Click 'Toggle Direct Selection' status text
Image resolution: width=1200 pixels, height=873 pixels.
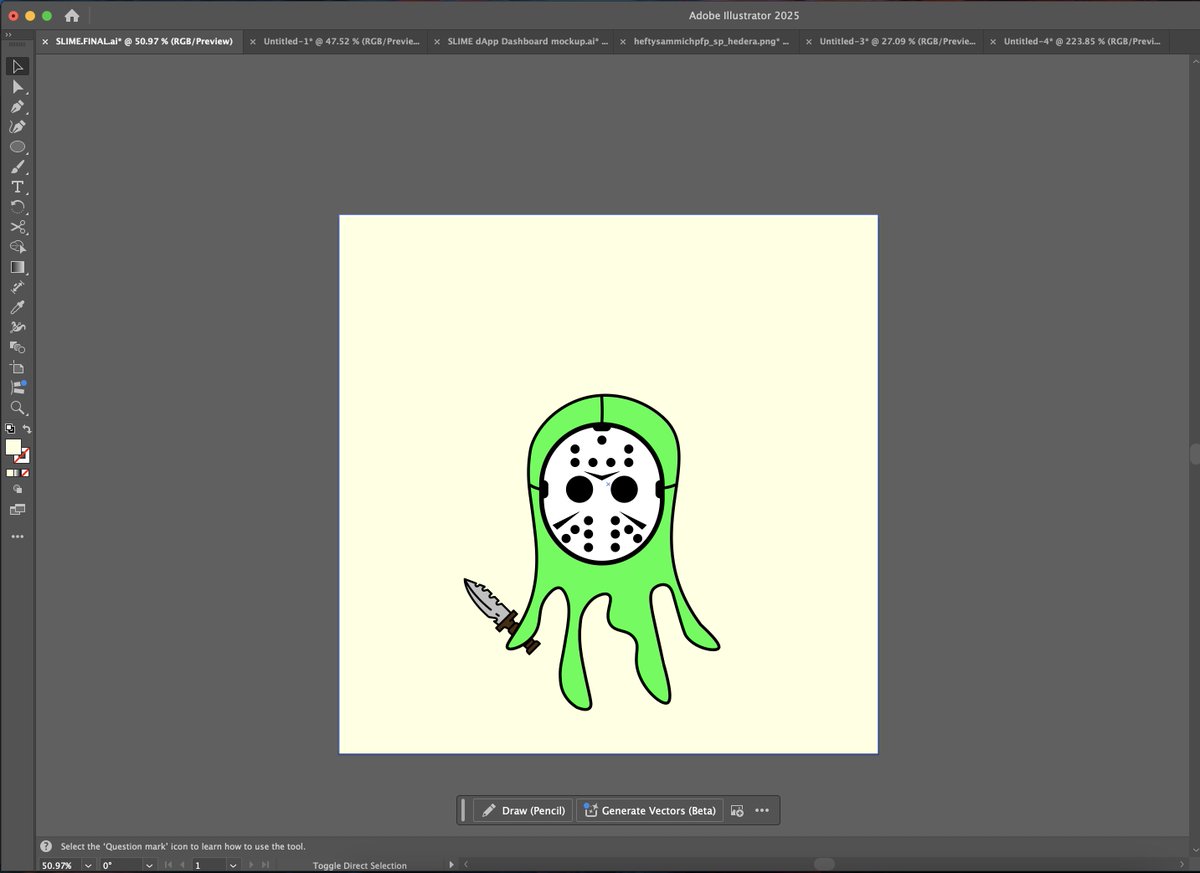tap(360, 866)
